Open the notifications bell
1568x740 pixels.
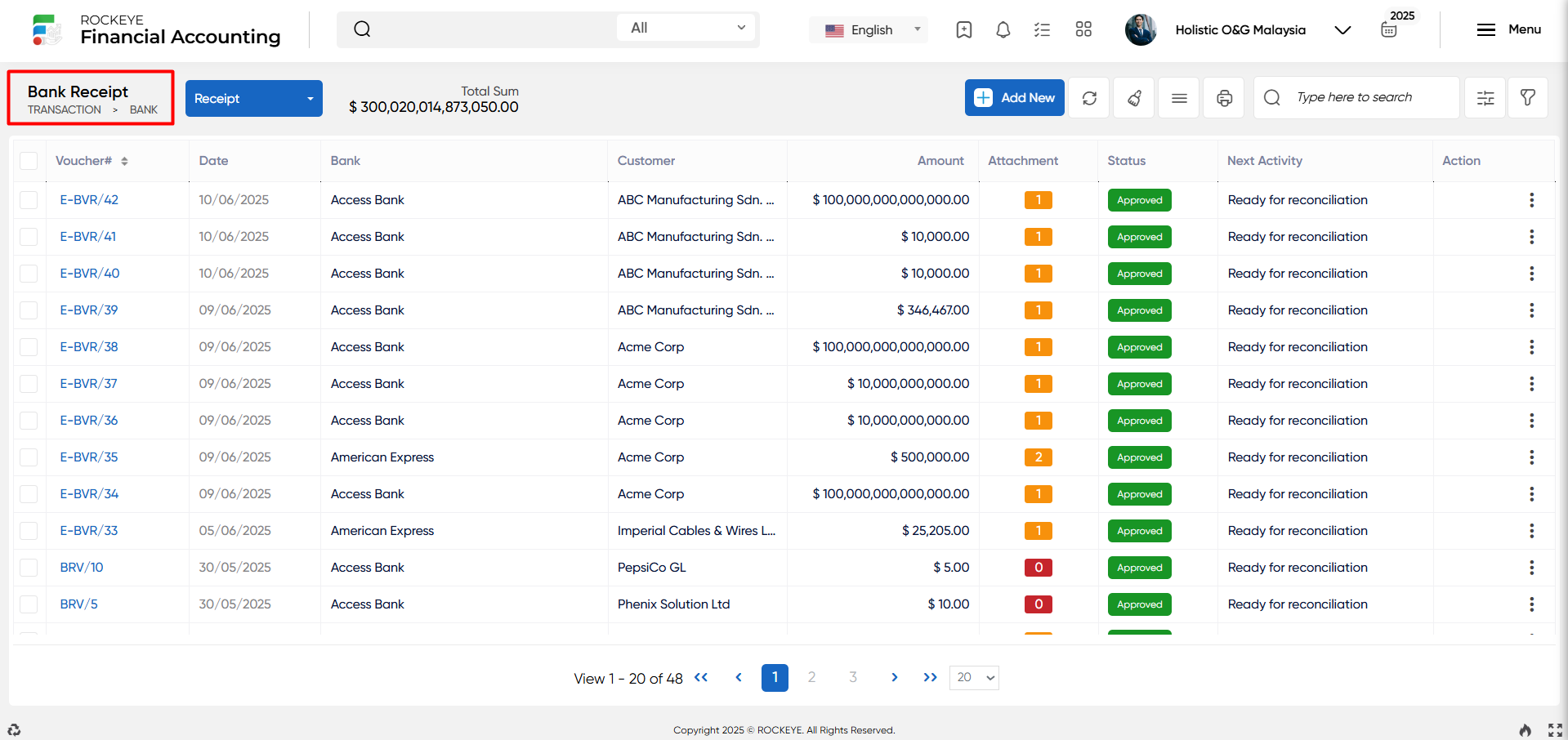click(1003, 30)
